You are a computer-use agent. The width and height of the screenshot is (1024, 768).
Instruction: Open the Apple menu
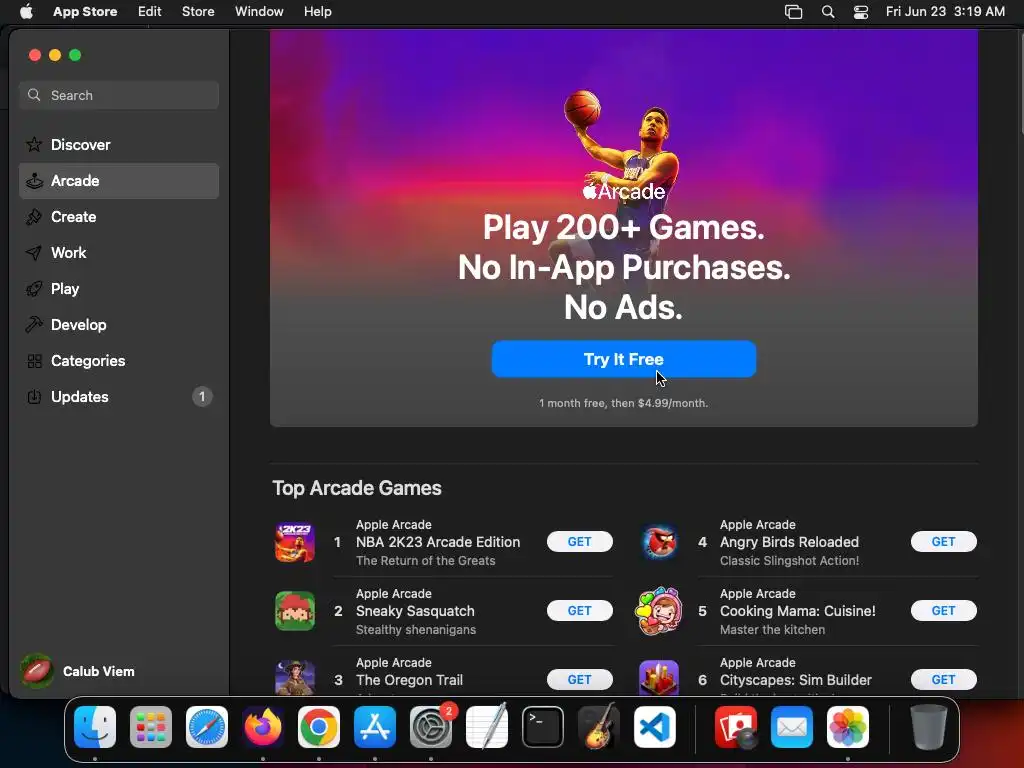click(x=26, y=12)
